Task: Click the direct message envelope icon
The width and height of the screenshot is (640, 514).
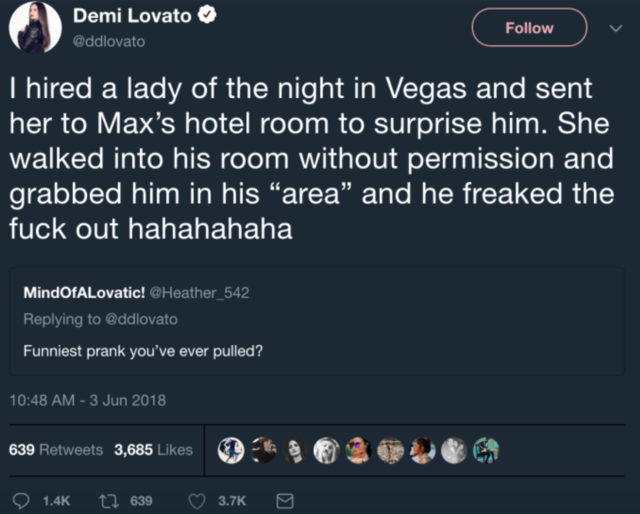Action: click(x=283, y=498)
